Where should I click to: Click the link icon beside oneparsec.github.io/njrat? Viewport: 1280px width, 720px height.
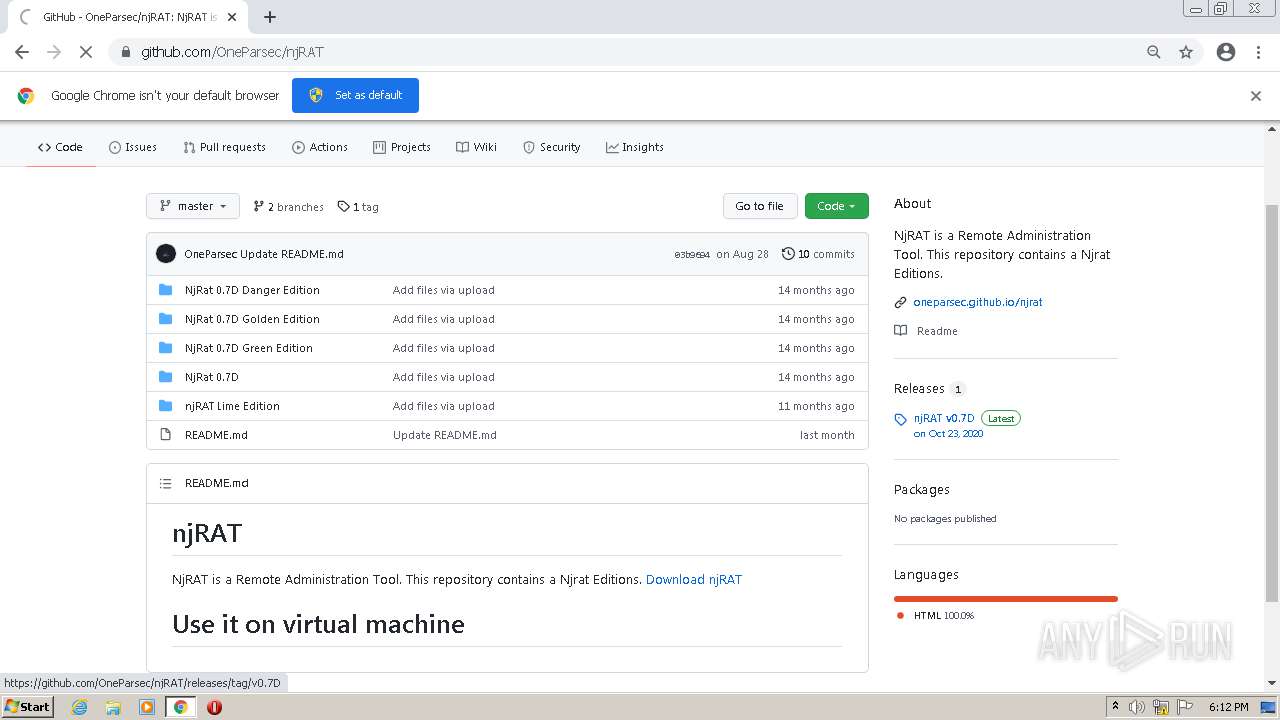(x=901, y=302)
